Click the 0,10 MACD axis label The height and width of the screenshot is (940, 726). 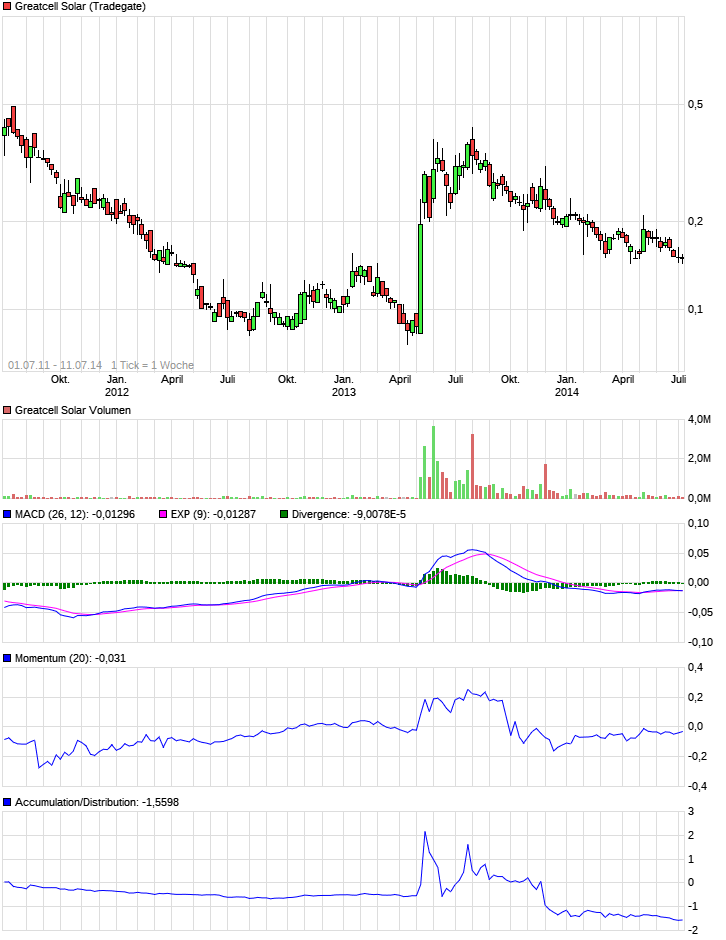(x=698, y=523)
